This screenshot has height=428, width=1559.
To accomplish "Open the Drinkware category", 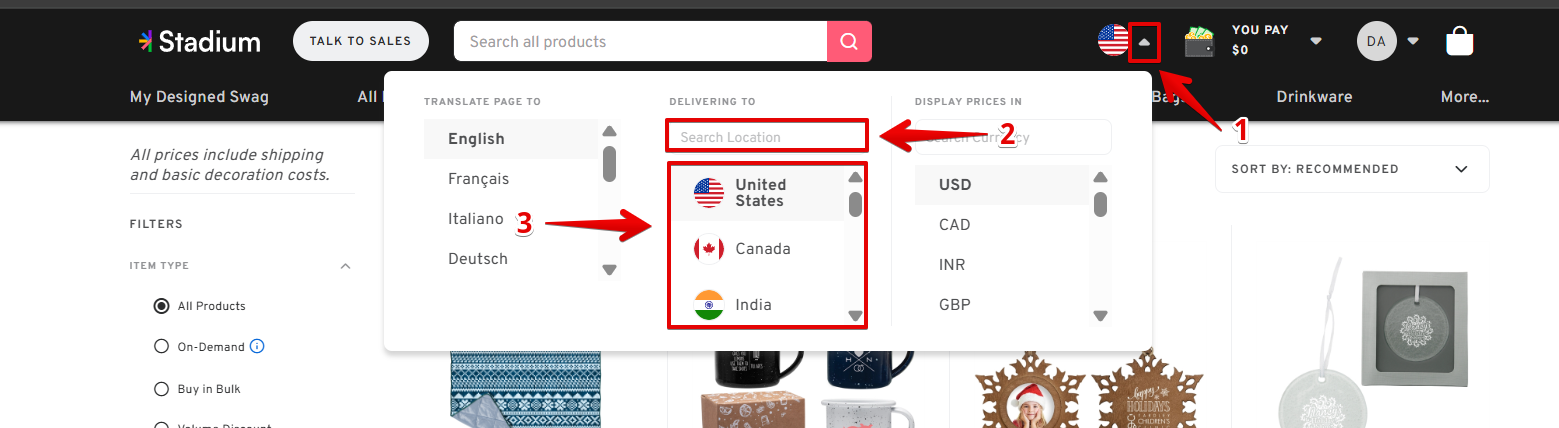I will pos(1314,97).
